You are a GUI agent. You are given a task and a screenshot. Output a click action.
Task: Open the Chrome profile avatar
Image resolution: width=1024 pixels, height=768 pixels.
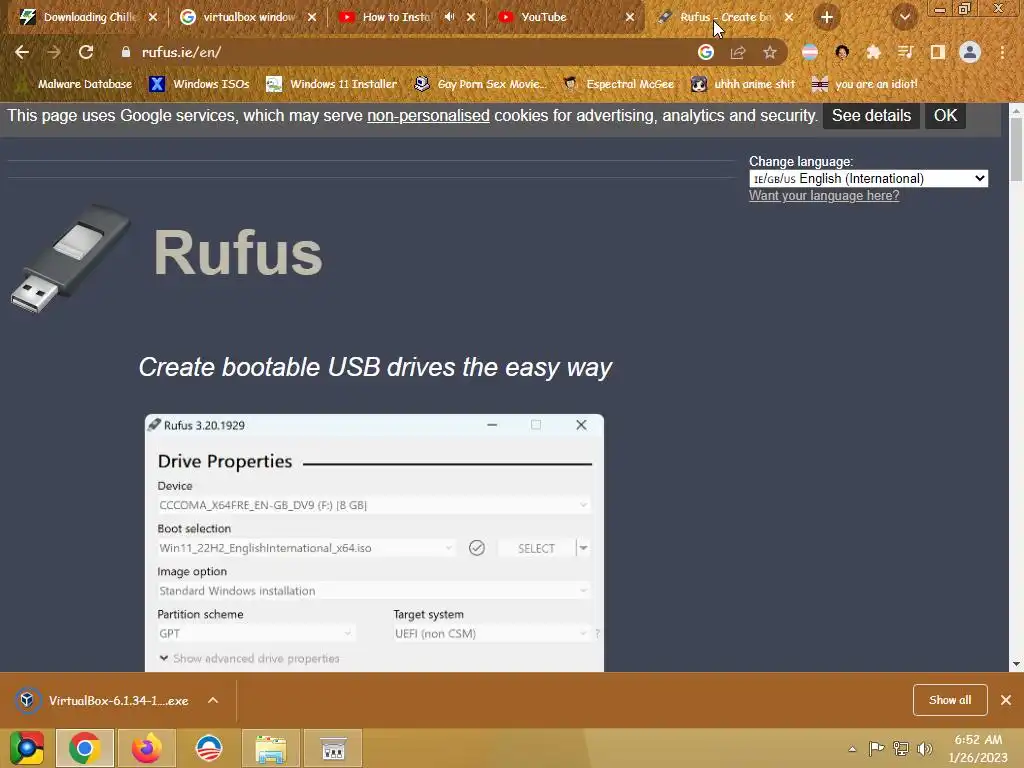pyautogui.click(x=970, y=52)
